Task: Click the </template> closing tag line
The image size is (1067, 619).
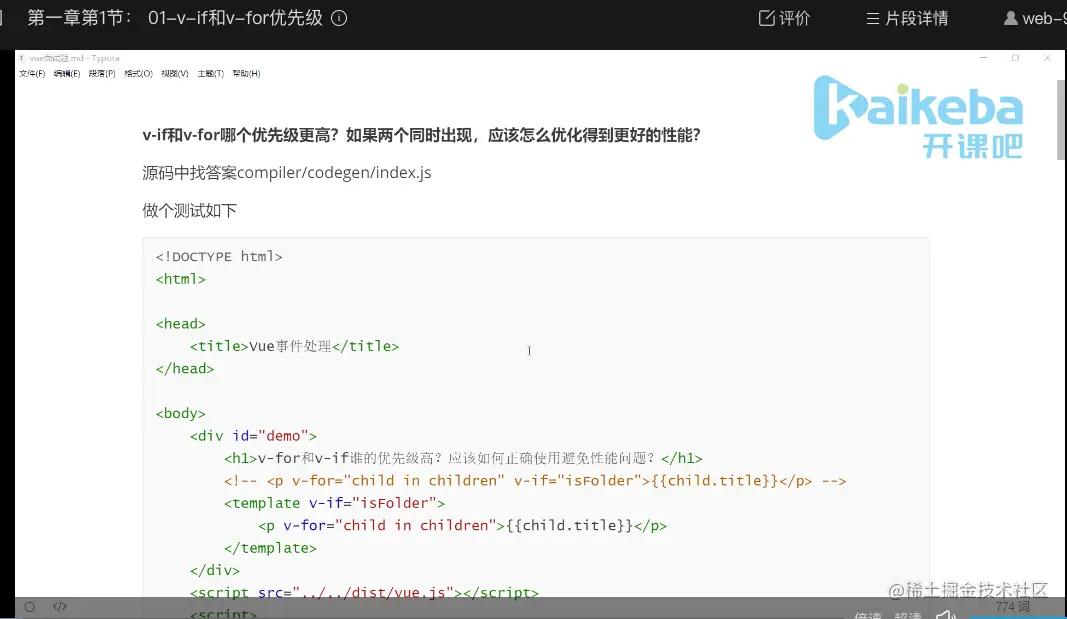Action: pos(270,548)
